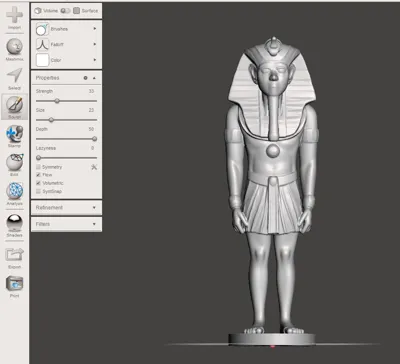400x364 pixels.
Task: Expand the Filters section
Action: pyautogui.click(x=66, y=224)
